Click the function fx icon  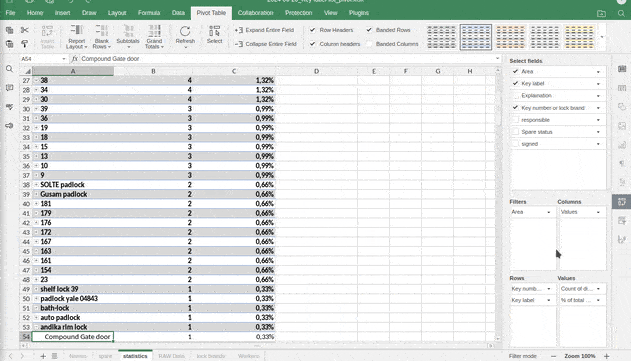point(74,59)
